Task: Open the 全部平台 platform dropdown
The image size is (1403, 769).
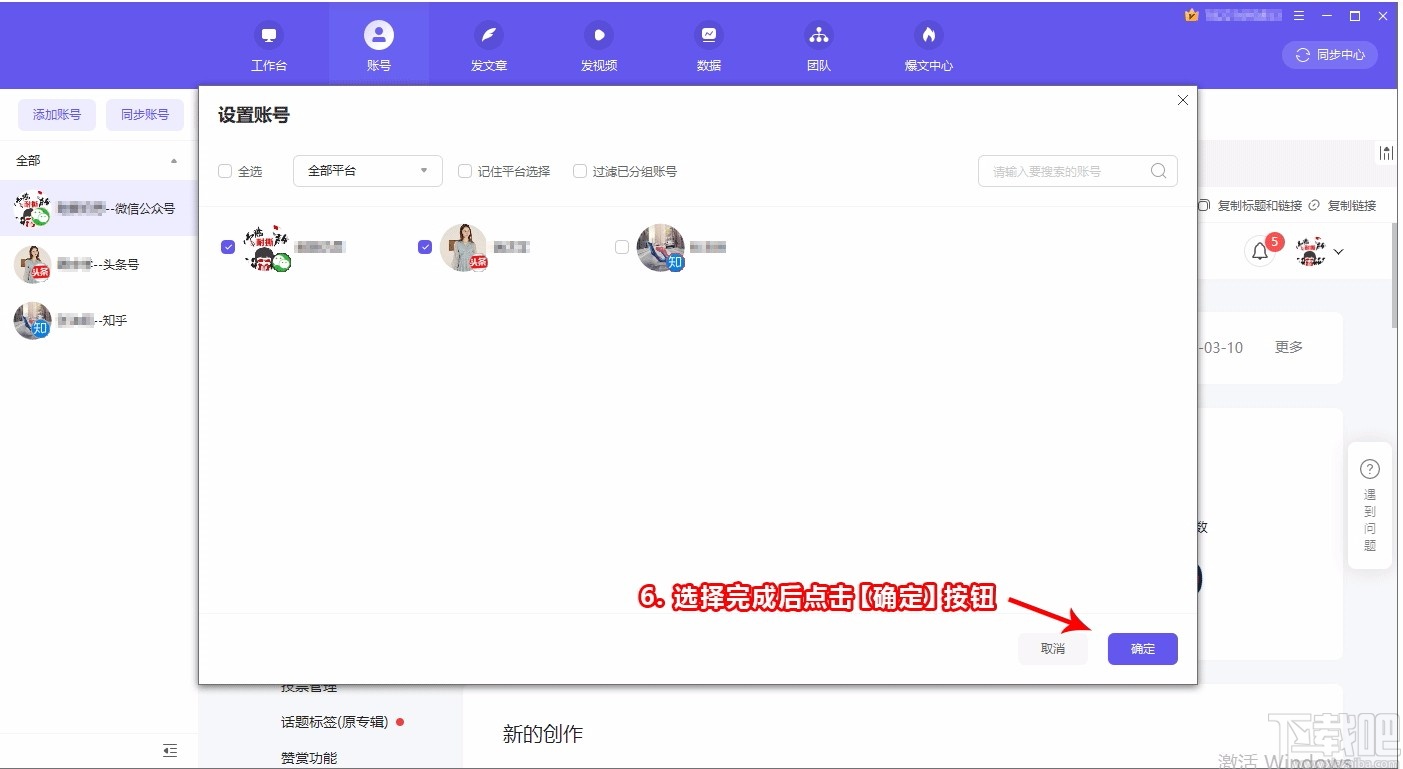Action: click(367, 171)
